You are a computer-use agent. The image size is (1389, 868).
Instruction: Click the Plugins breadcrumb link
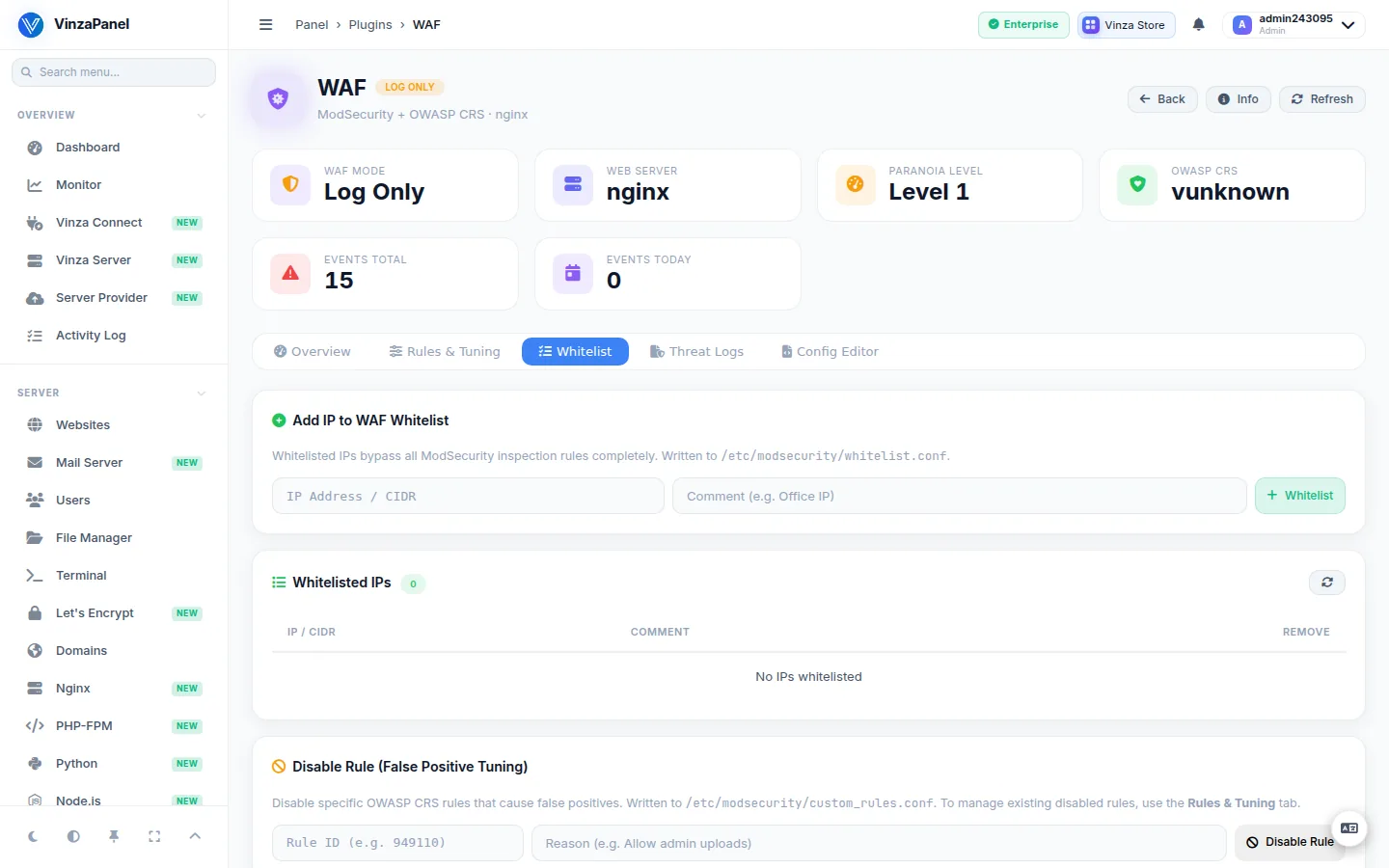(x=370, y=25)
